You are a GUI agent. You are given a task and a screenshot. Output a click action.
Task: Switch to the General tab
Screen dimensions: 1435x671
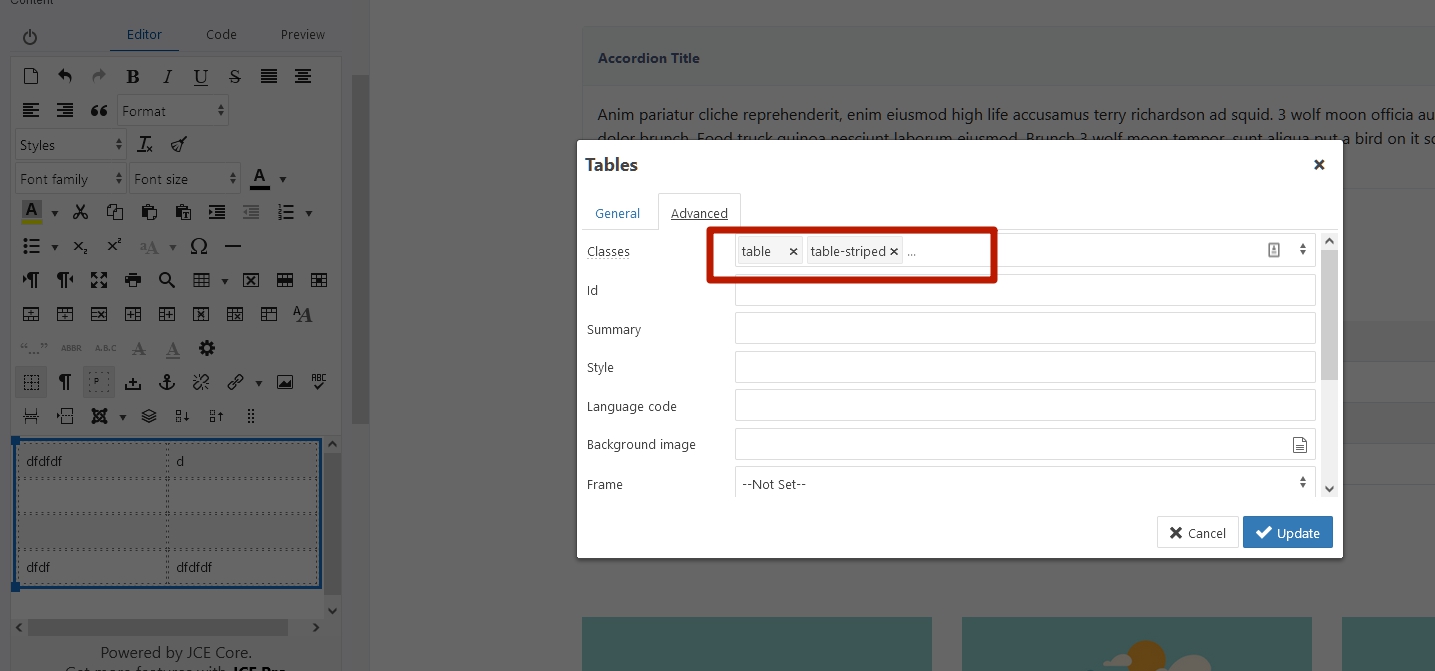coord(617,213)
